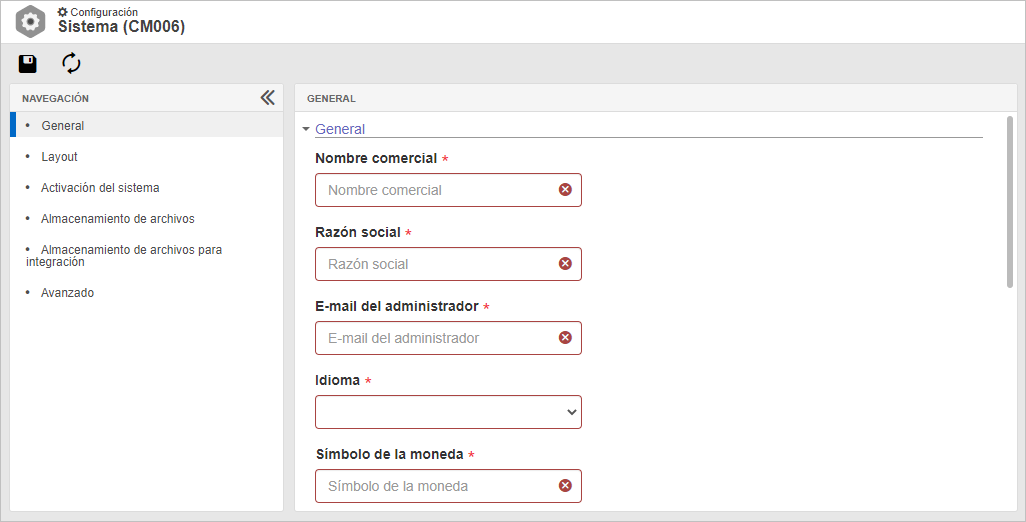Click error icon in E-mail del administrador field
This screenshot has width=1026, height=522.
tap(565, 338)
